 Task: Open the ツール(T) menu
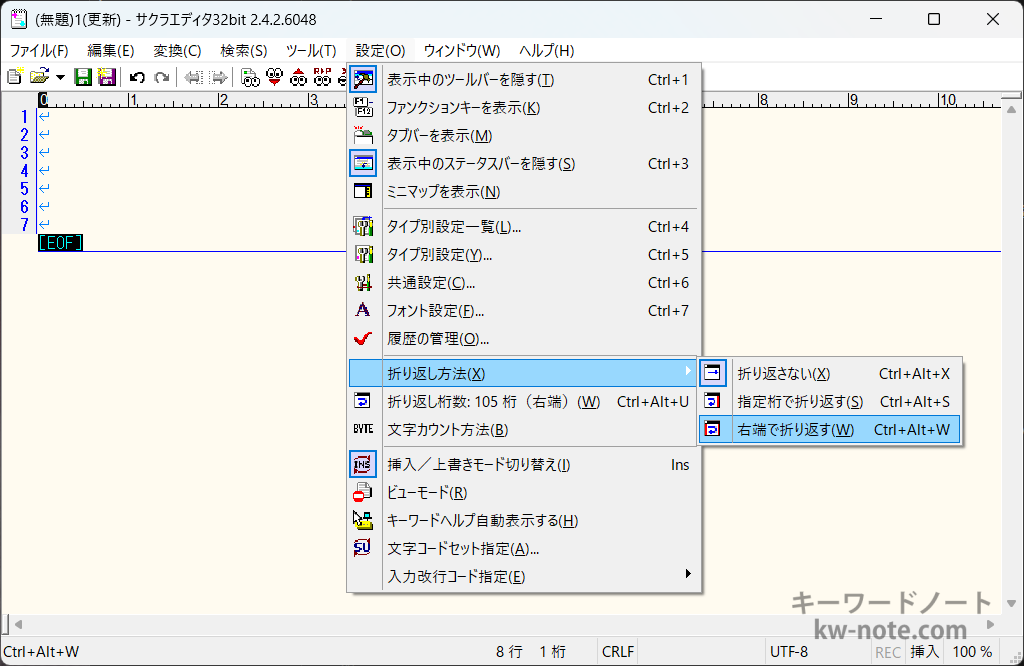311,50
